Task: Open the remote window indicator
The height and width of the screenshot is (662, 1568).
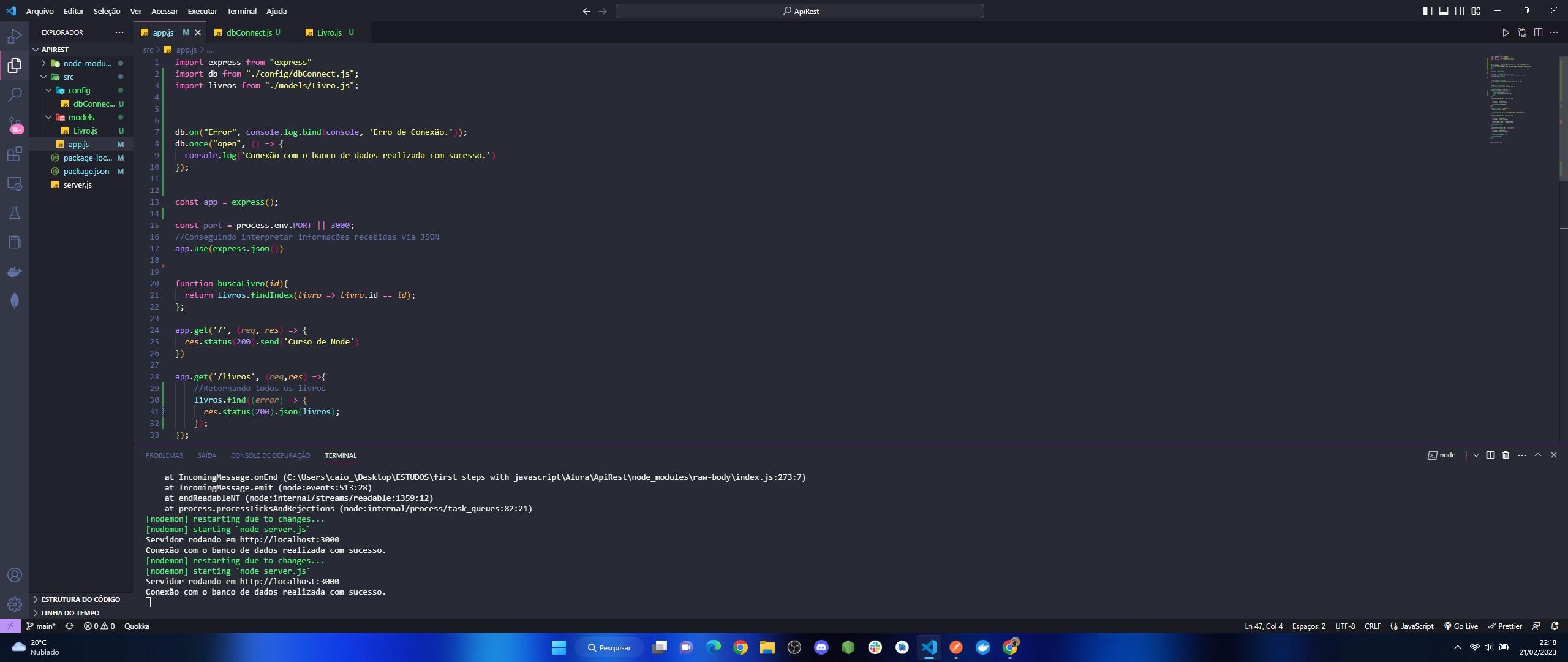Action: click(10, 626)
